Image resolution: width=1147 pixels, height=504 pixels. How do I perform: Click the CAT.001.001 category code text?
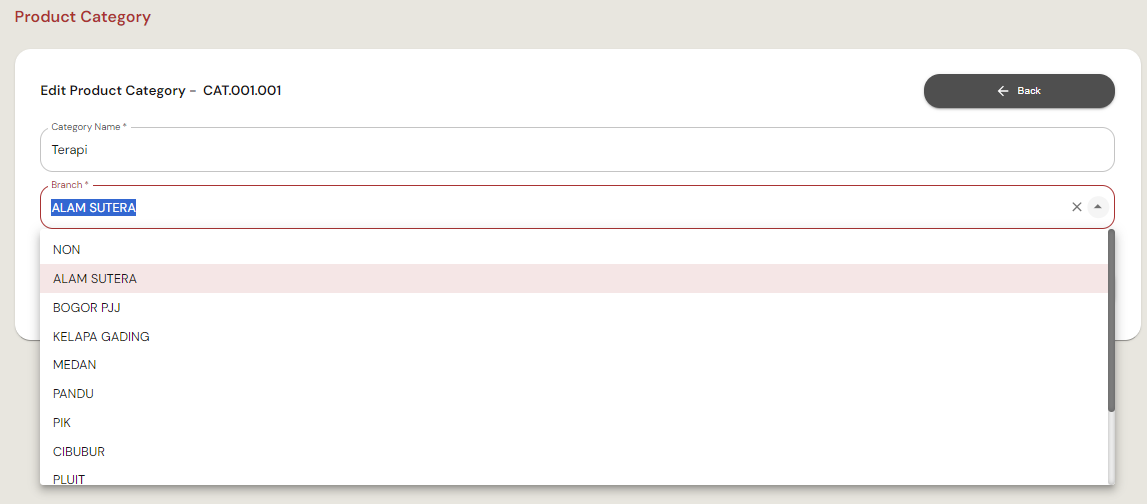pyautogui.click(x=242, y=91)
